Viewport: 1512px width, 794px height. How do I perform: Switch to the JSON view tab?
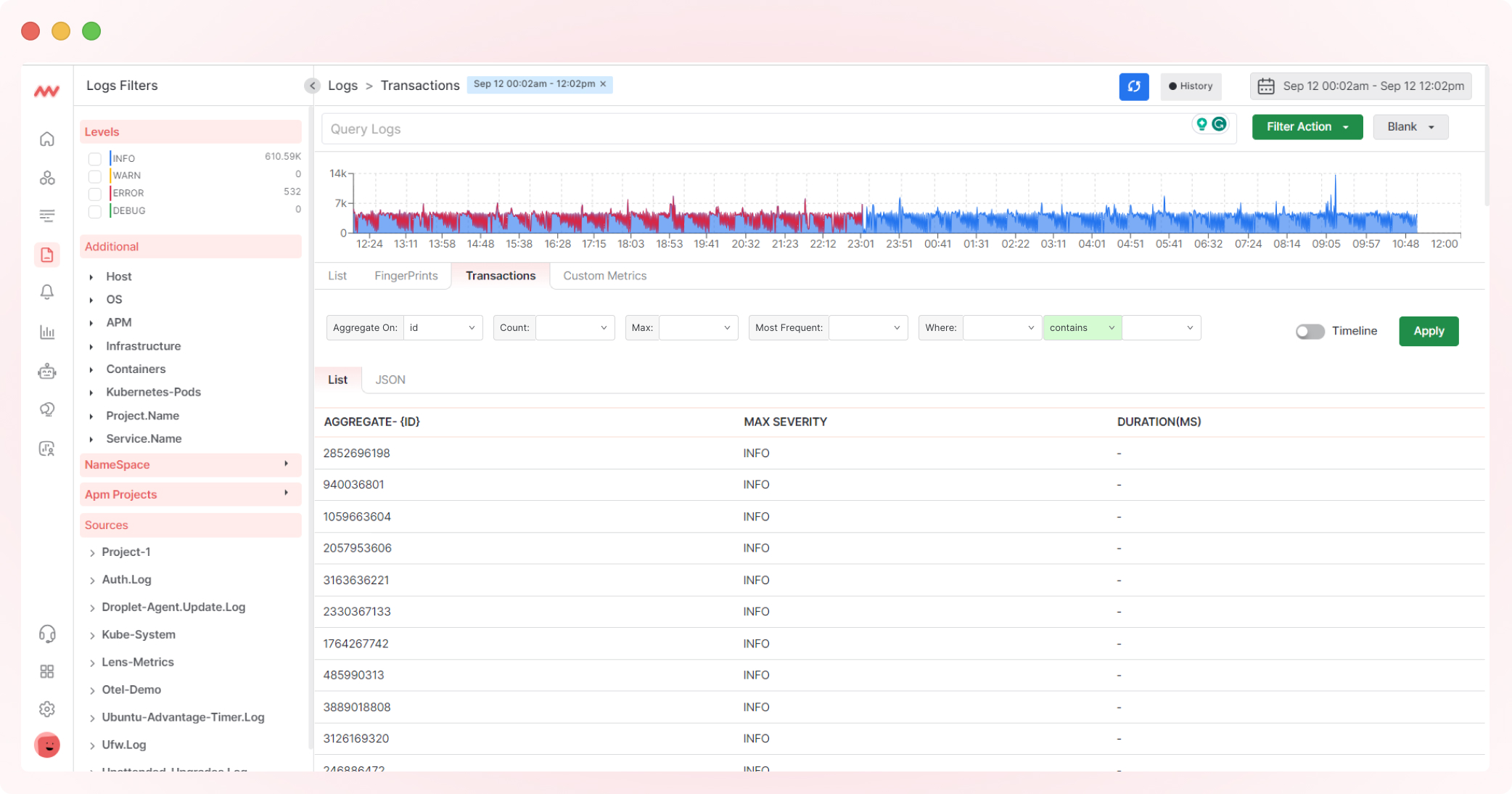(390, 380)
